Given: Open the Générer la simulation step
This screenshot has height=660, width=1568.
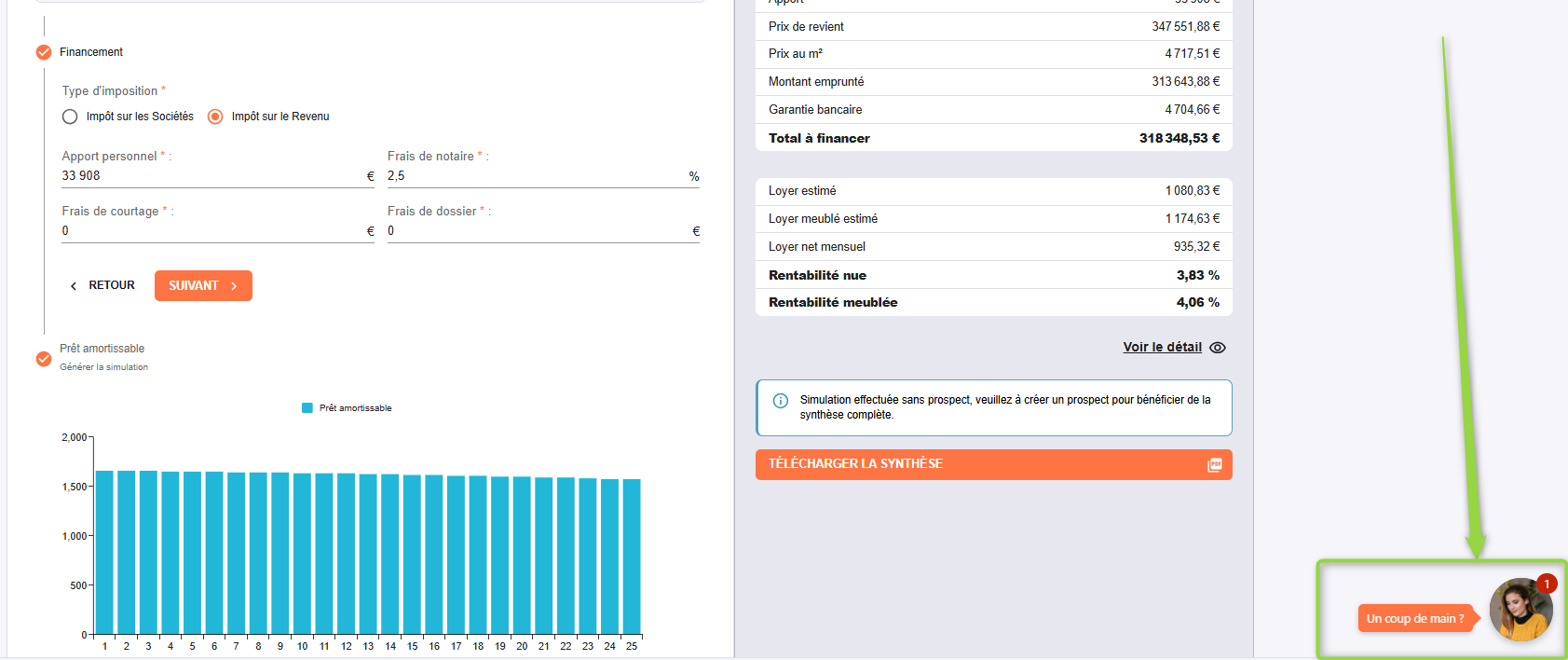Looking at the screenshot, I should [103, 367].
